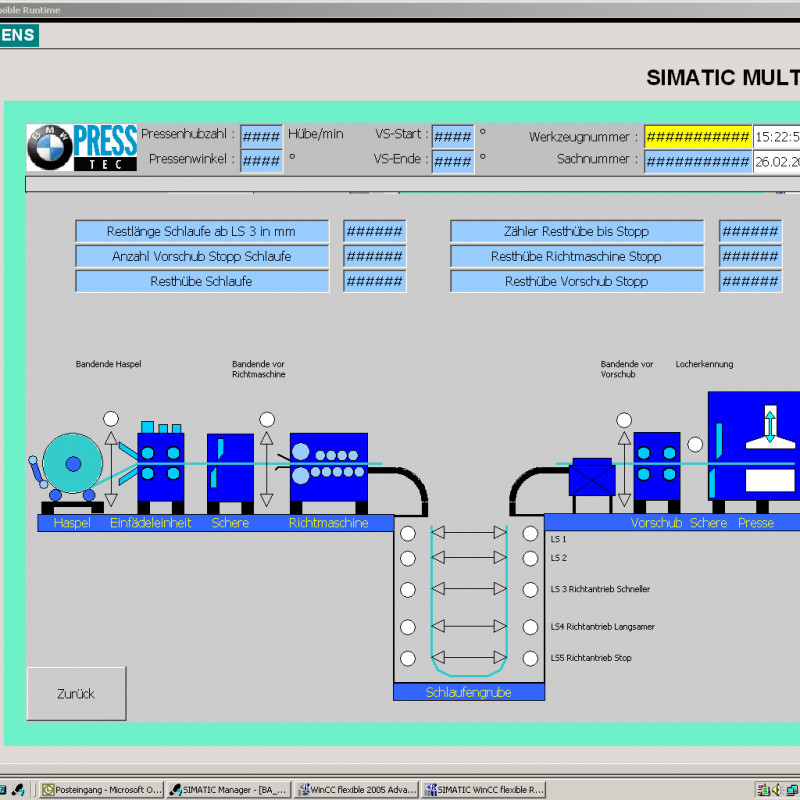Viewport: 800px width, 800px height.
Task: Select value field beside Resthübe Schlaufe
Action: (x=374, y=281)
